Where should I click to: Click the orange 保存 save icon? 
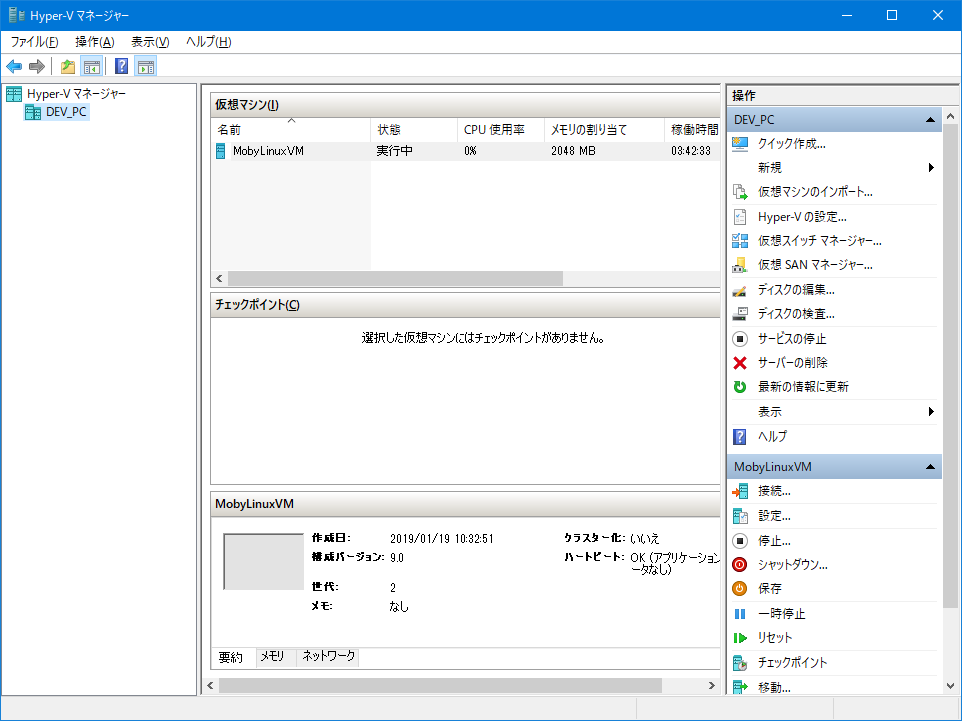740,588
